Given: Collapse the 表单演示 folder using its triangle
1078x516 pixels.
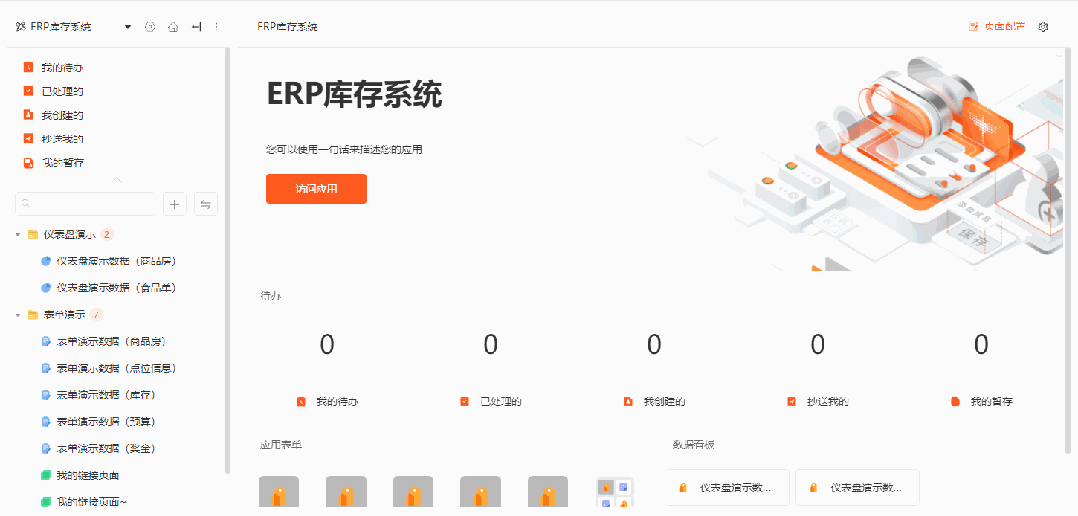Looking at the screenshot, I should pyautogui.click(x=18, y=315).
